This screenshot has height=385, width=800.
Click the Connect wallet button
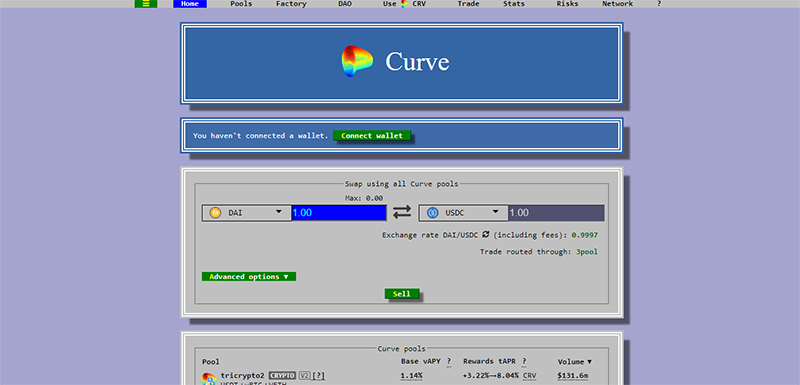pyautogui.click(x=372, y=136)
